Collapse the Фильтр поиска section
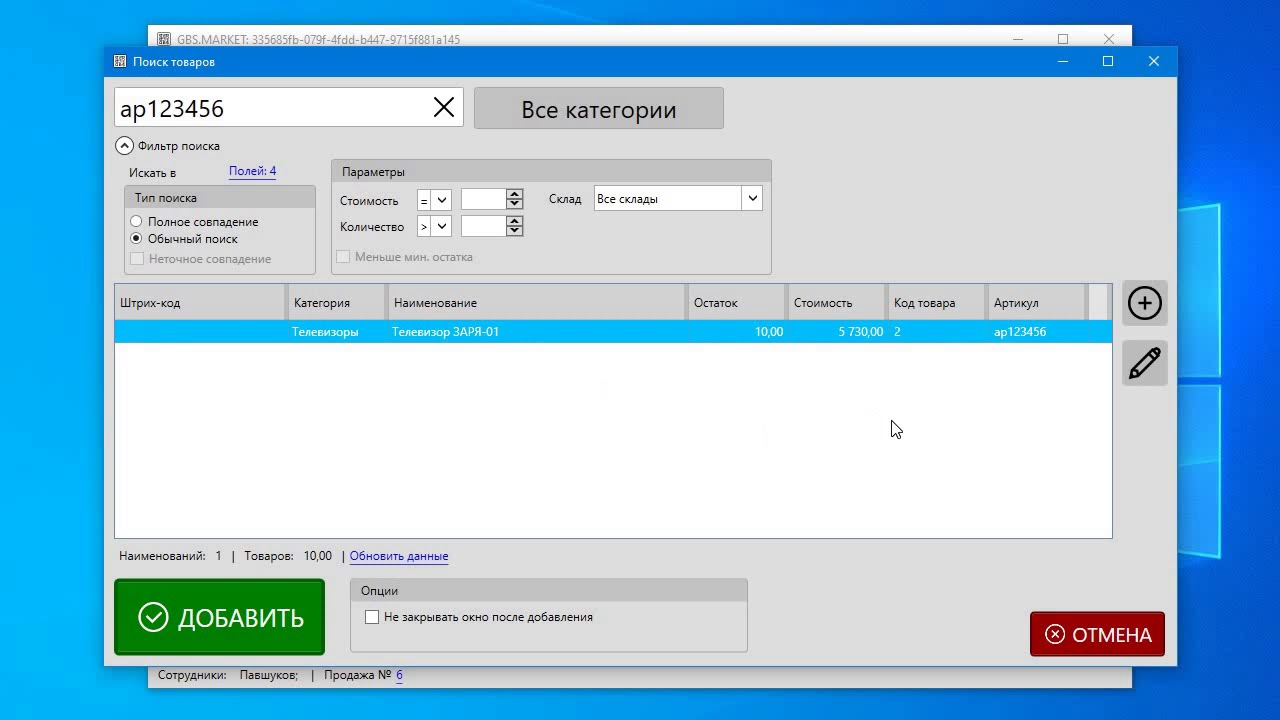This screenshot has width=1280, height=720. point(124,146)
